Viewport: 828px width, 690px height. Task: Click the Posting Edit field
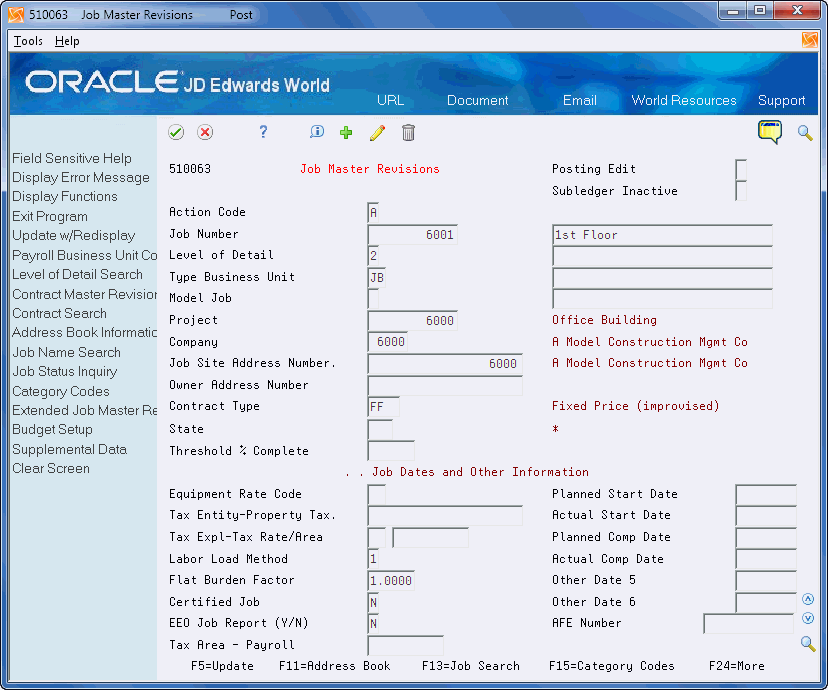(x=741, y=169)
